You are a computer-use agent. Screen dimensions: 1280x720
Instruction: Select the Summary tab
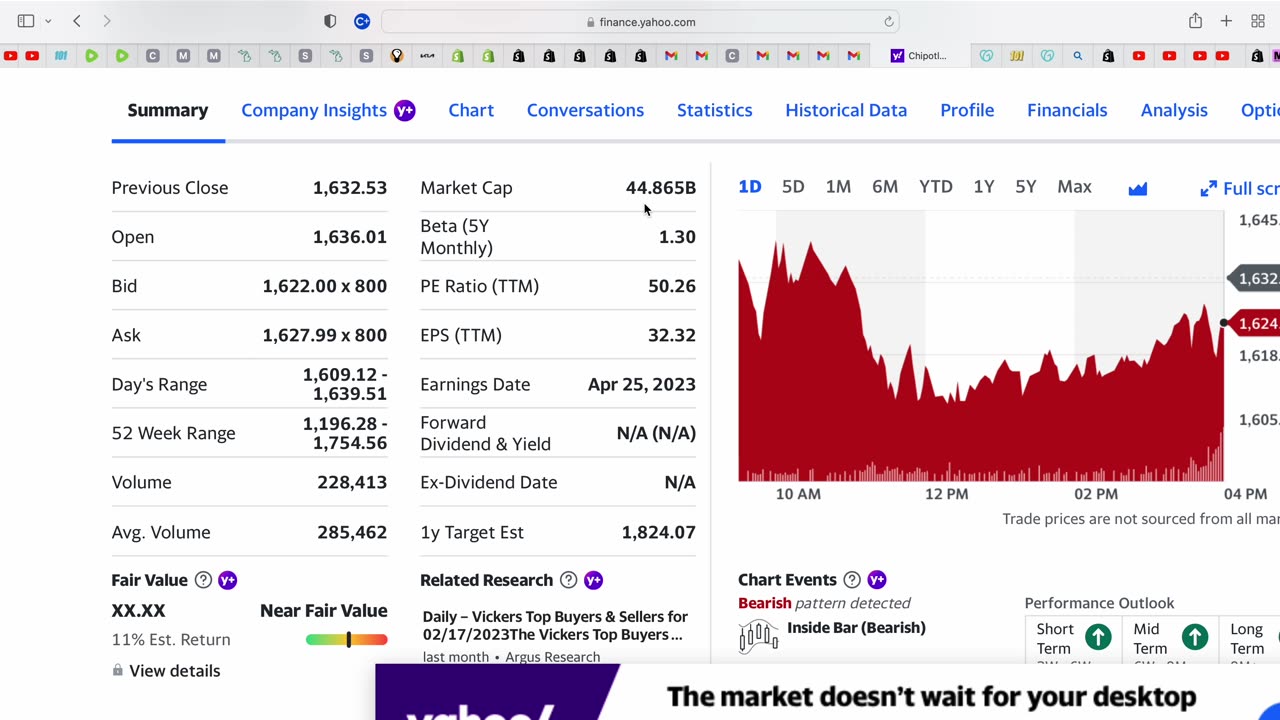pos(168,110)
